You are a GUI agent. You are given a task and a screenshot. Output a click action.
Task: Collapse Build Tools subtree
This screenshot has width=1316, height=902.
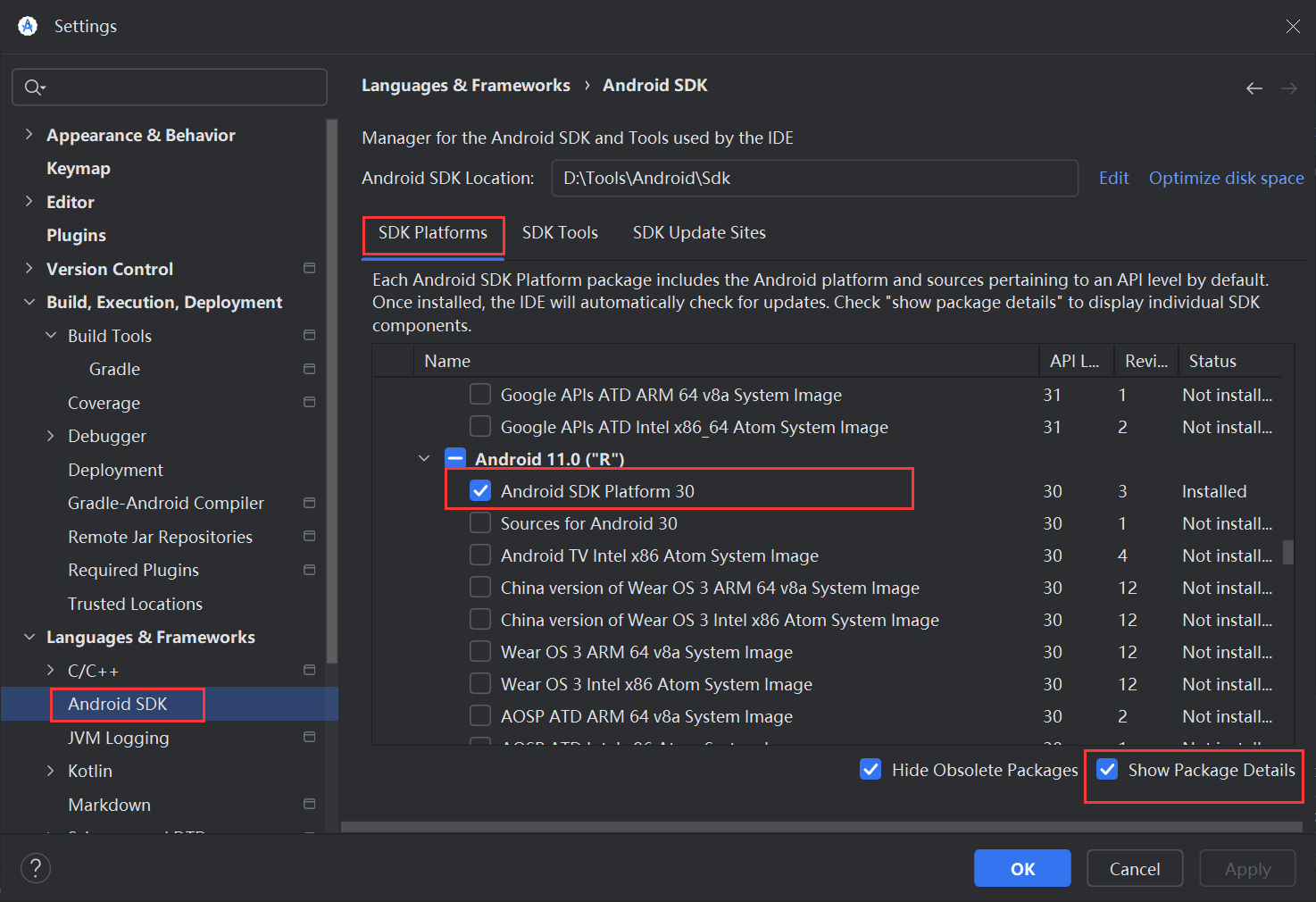(51, 335)
